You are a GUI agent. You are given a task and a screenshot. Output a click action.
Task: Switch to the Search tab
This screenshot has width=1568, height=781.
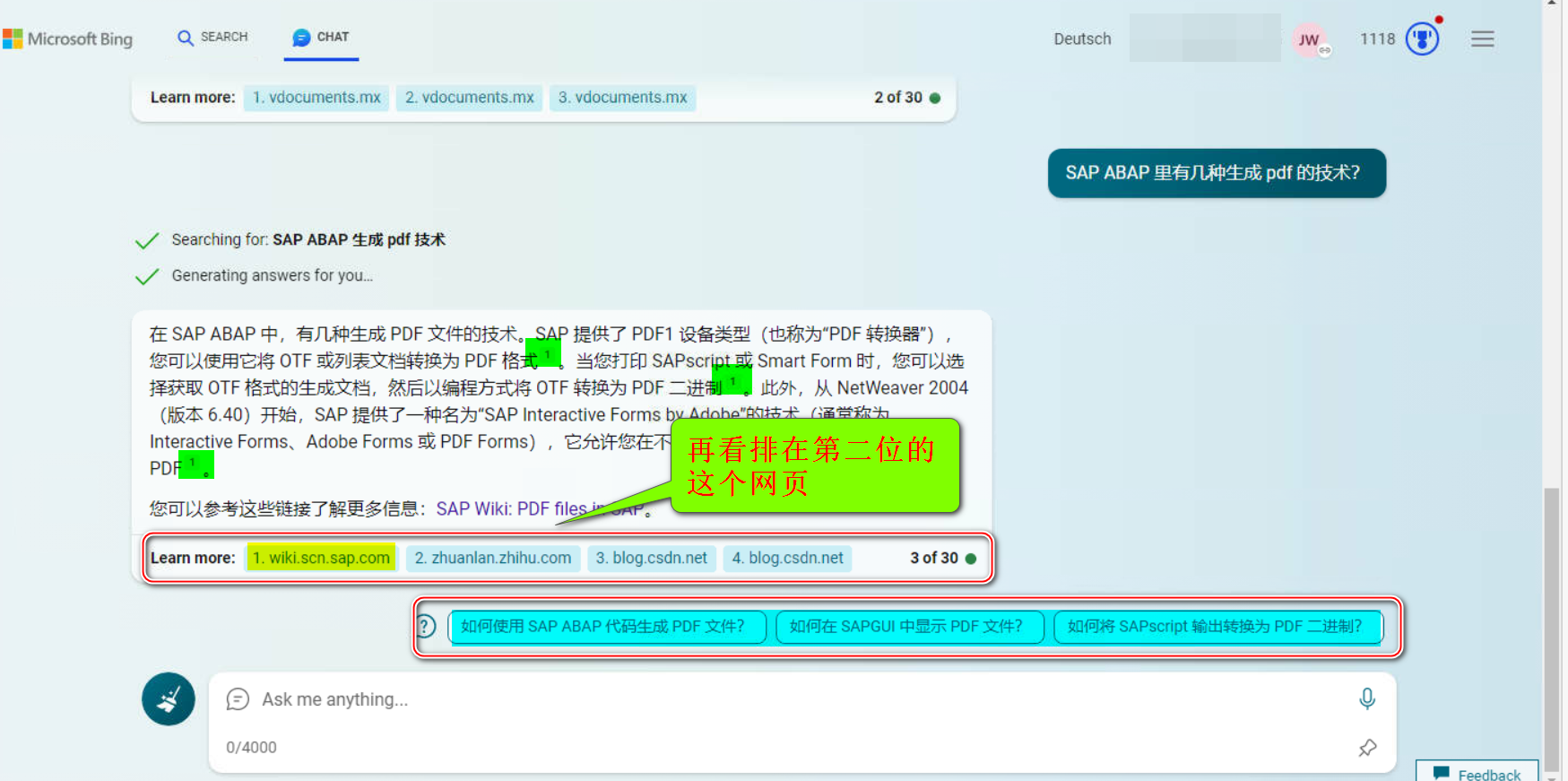pos(212,37)
